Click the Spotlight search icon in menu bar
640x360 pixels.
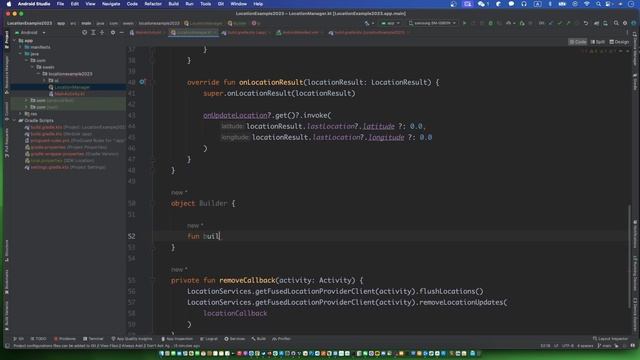pos(598,4)
